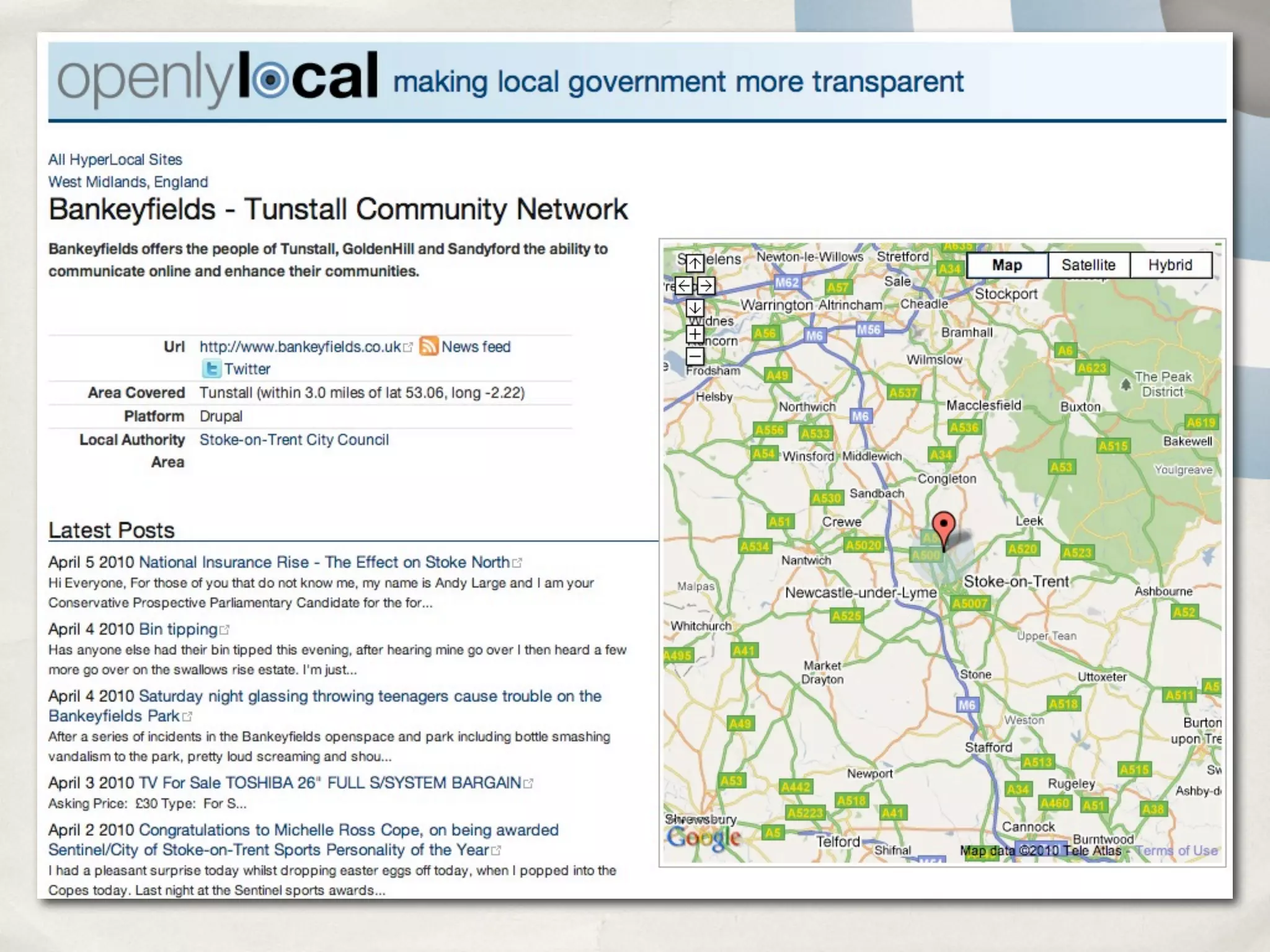Image resolution: width=1270 pixels, height=952 pixels.
Task: Open the West Midlands, England link
Action: pyautogui.click(x=128, y=182)
